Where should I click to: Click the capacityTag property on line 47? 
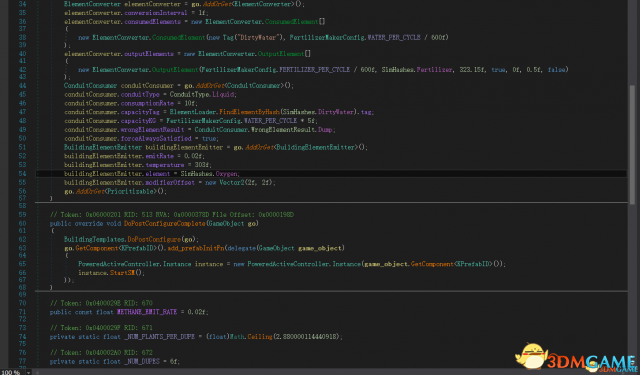(x=140, y=112)
